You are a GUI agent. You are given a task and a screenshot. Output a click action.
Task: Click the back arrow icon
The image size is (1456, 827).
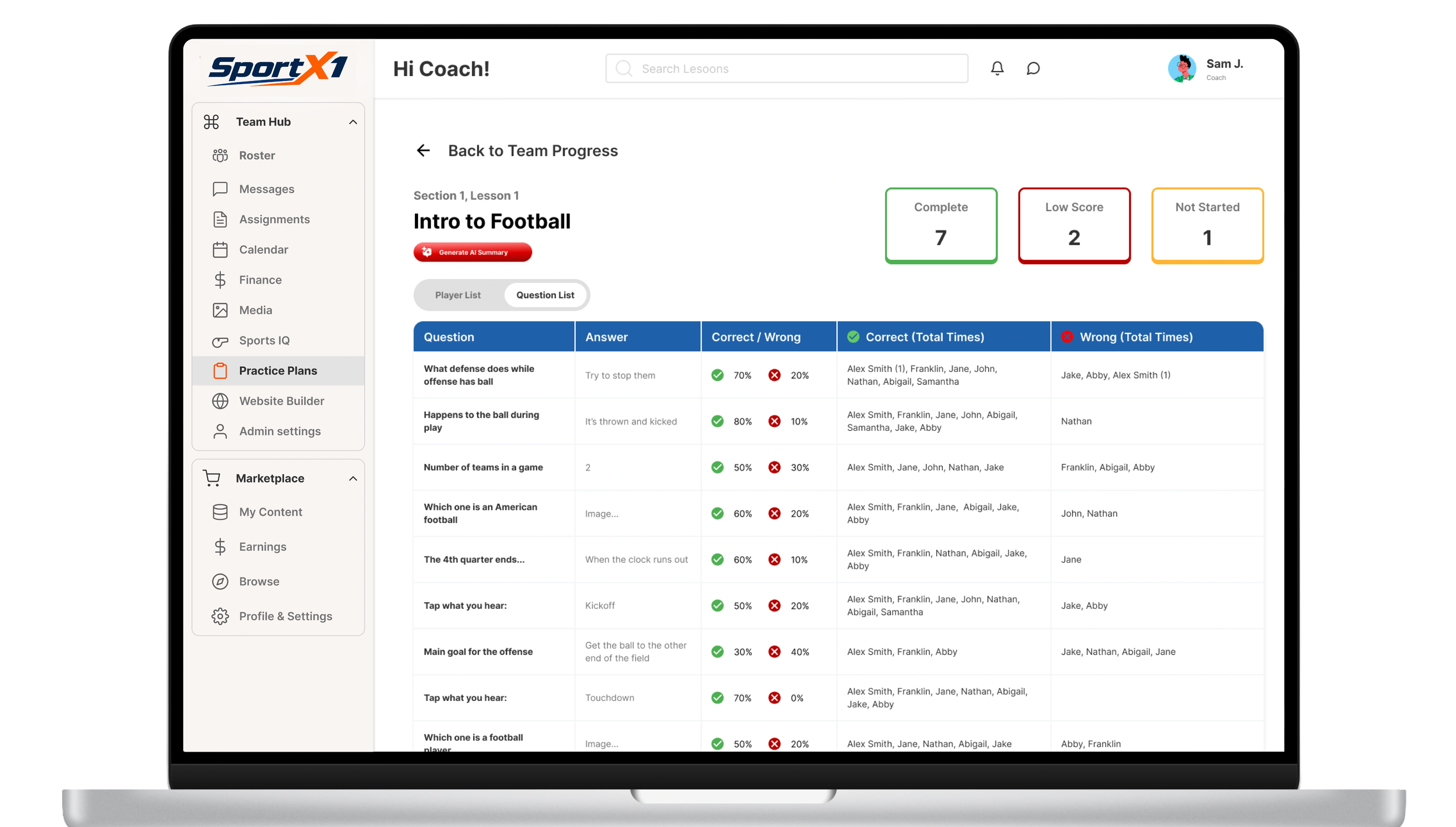coord(423,150)
